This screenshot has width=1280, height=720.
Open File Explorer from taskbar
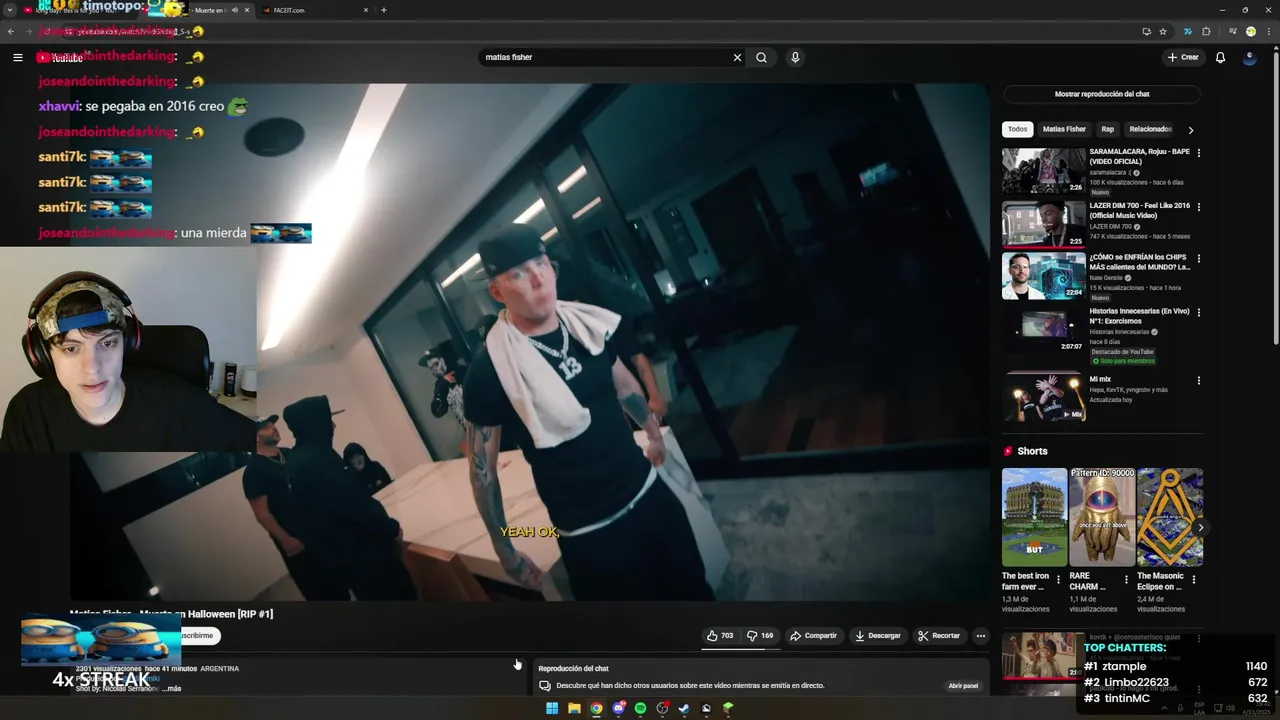(x=574, y=708)
